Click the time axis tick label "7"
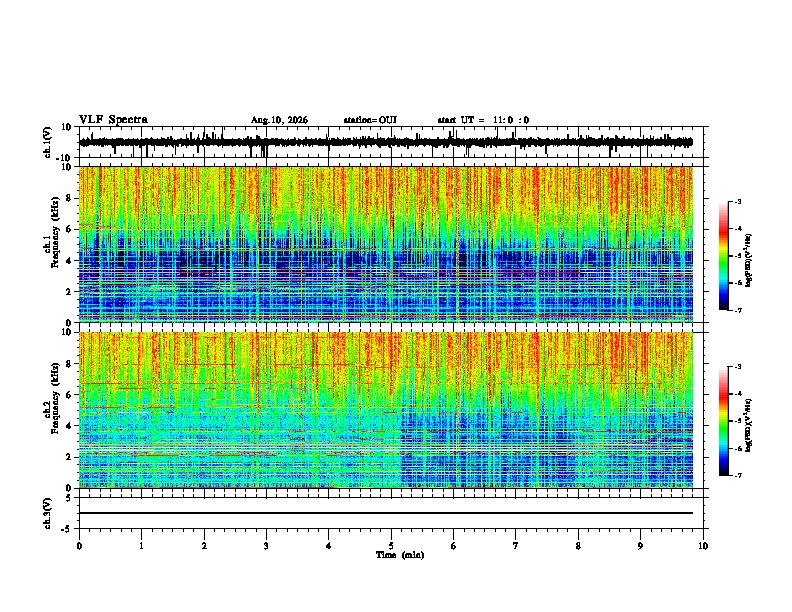This screenshot has height=612, width=792. [x=516, y=546]
